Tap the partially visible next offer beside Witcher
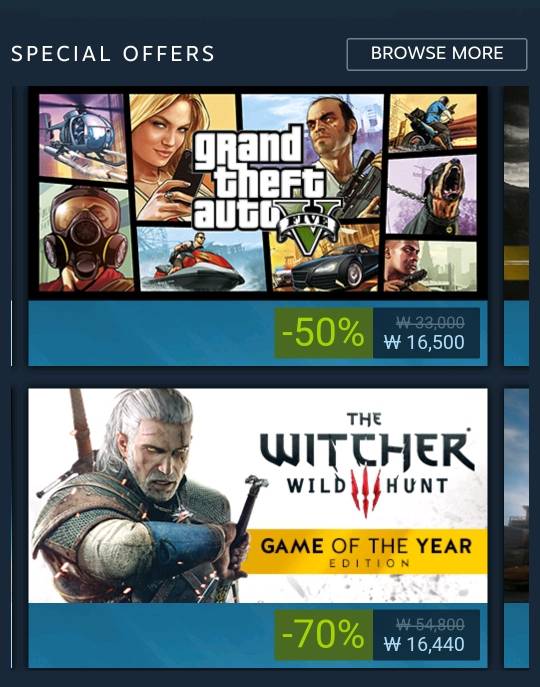This screenshot has height=687, width=540. [516, 528]
